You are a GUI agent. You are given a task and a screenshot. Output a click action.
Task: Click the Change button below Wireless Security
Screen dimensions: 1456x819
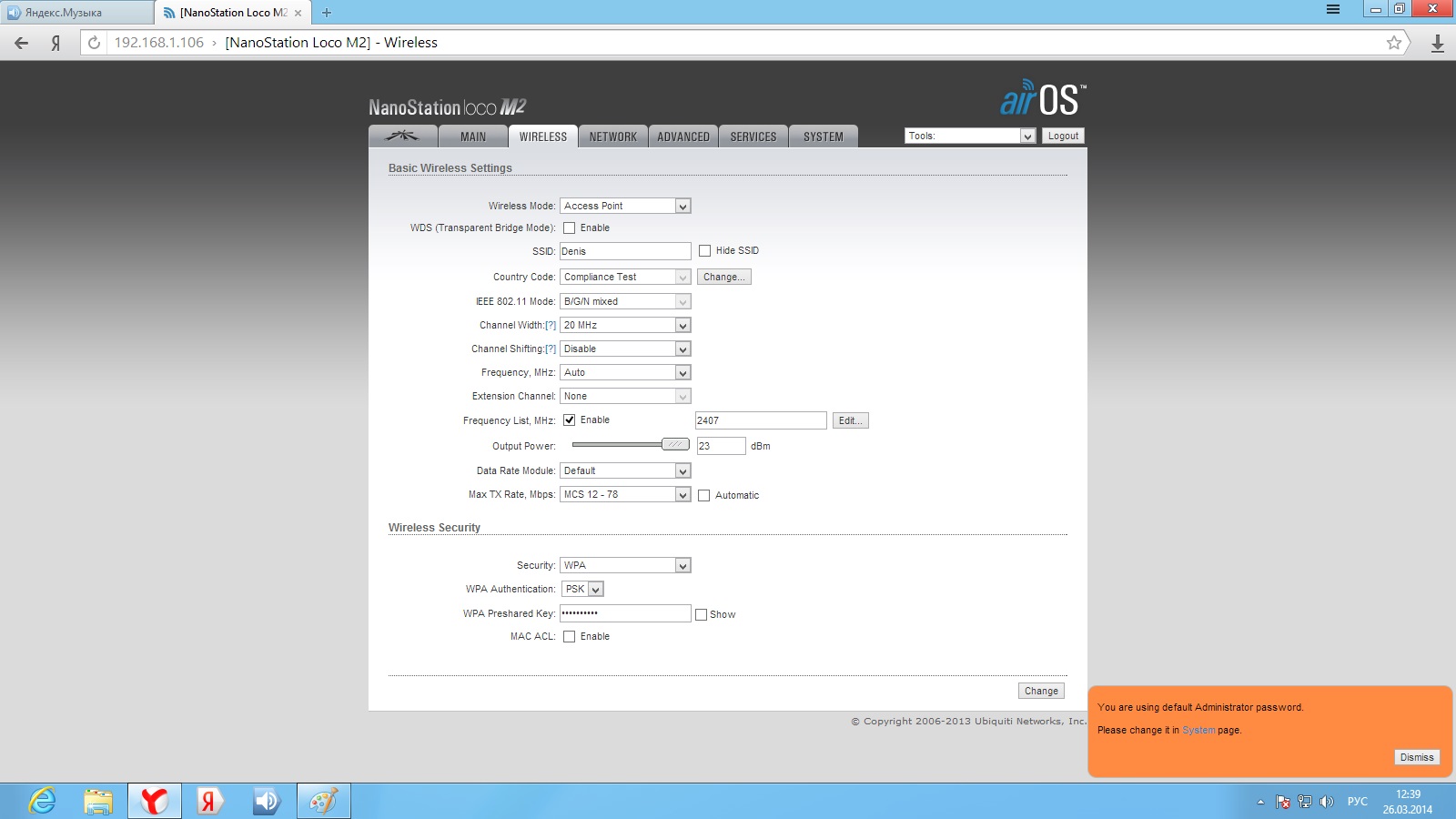[1041, 692]
